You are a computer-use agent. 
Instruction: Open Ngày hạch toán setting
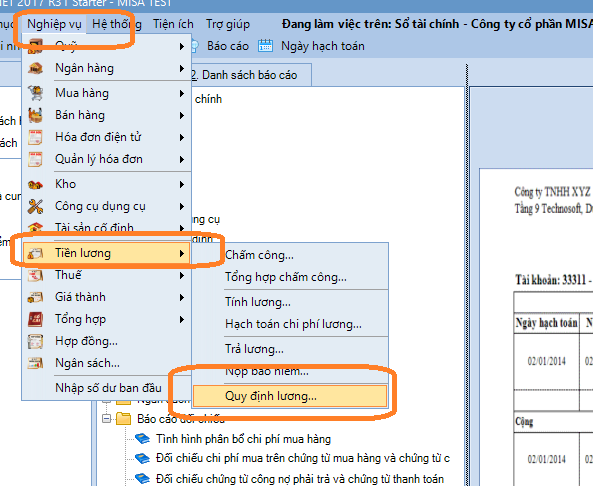click(x=323, y=46)
